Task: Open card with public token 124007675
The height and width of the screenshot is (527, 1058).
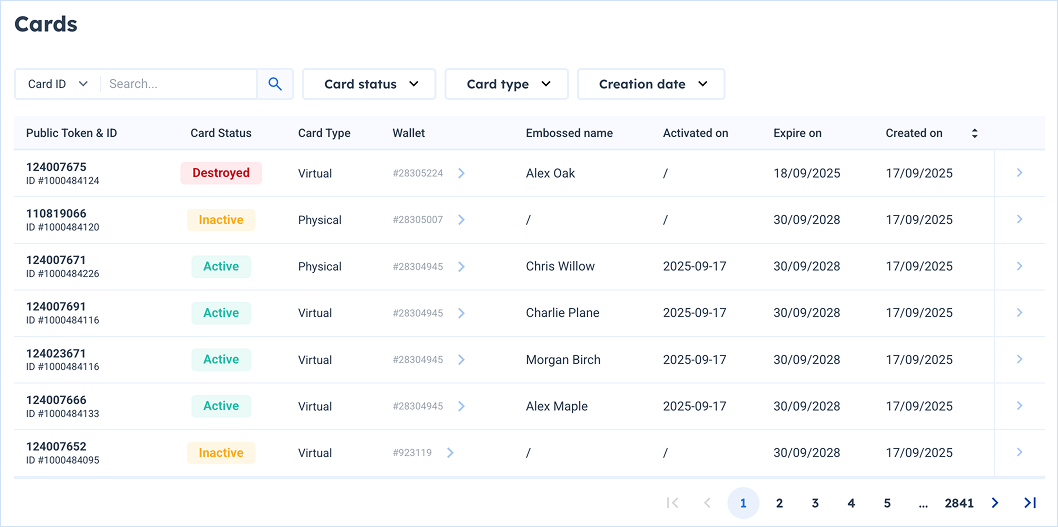Action: [56, 167]
